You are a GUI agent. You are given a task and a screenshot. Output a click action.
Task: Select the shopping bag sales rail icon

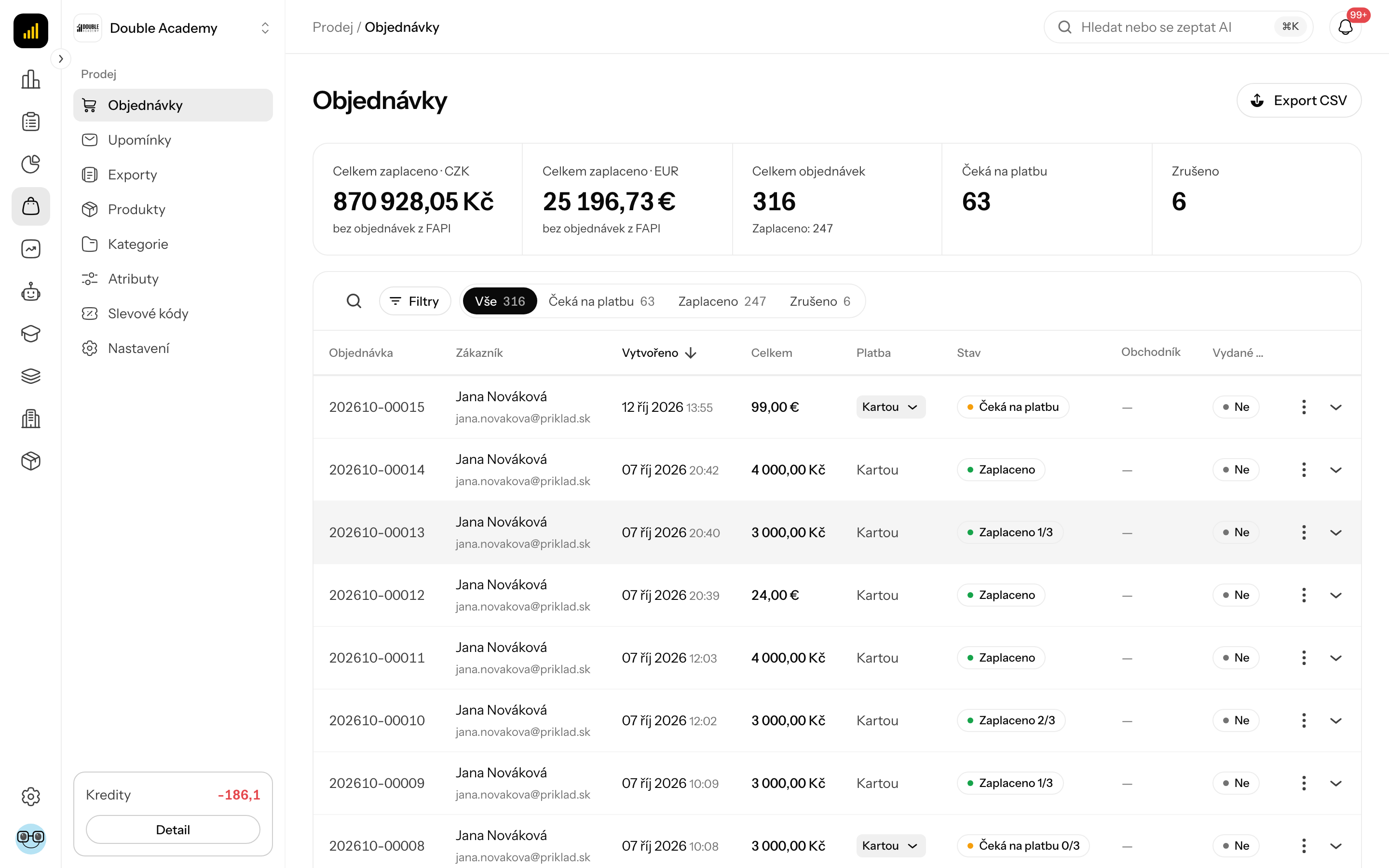click(30, 206)
